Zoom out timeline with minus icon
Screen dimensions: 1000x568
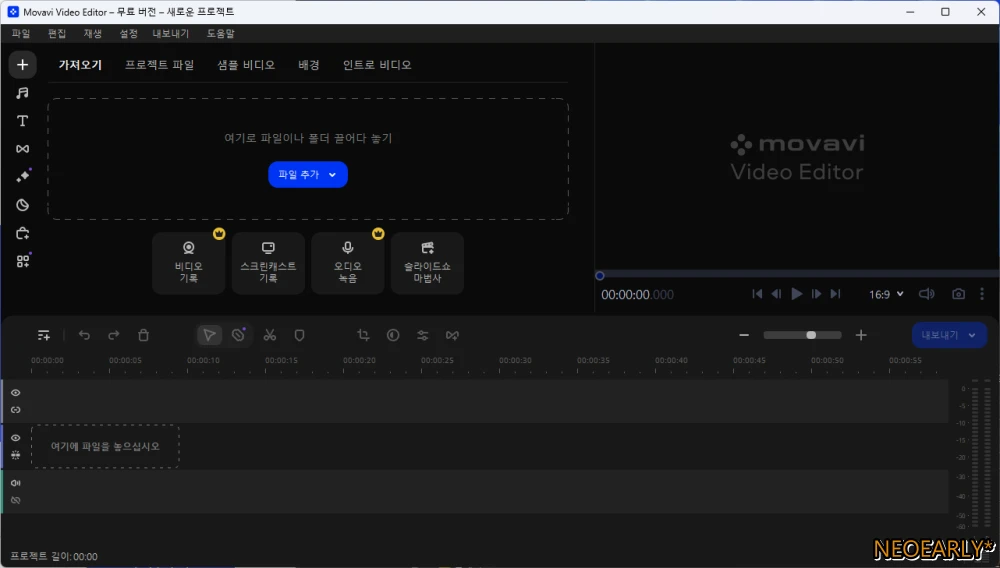coord(744,335)
